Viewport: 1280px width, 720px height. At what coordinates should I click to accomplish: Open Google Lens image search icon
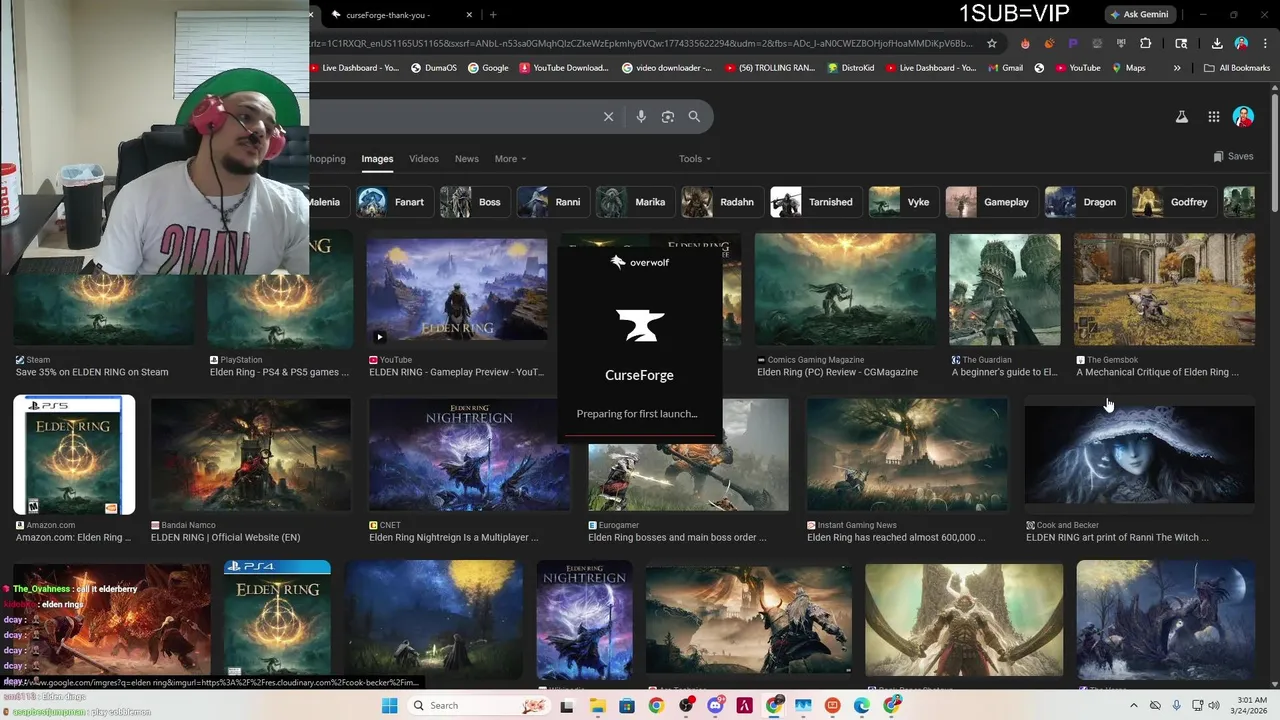(x=668, y=117)
